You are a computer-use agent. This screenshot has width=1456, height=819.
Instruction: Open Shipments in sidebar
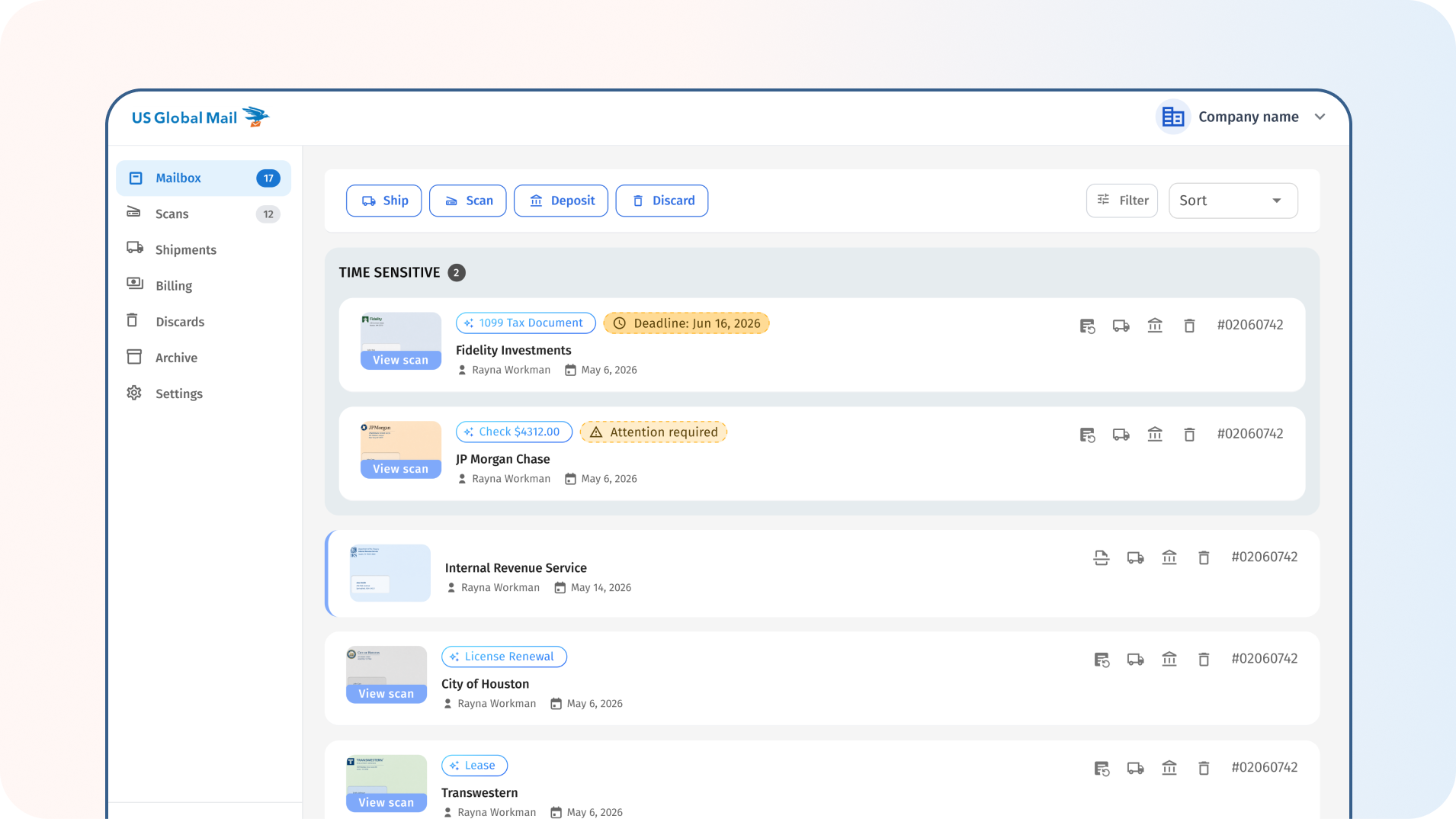(x=204, y=250)
